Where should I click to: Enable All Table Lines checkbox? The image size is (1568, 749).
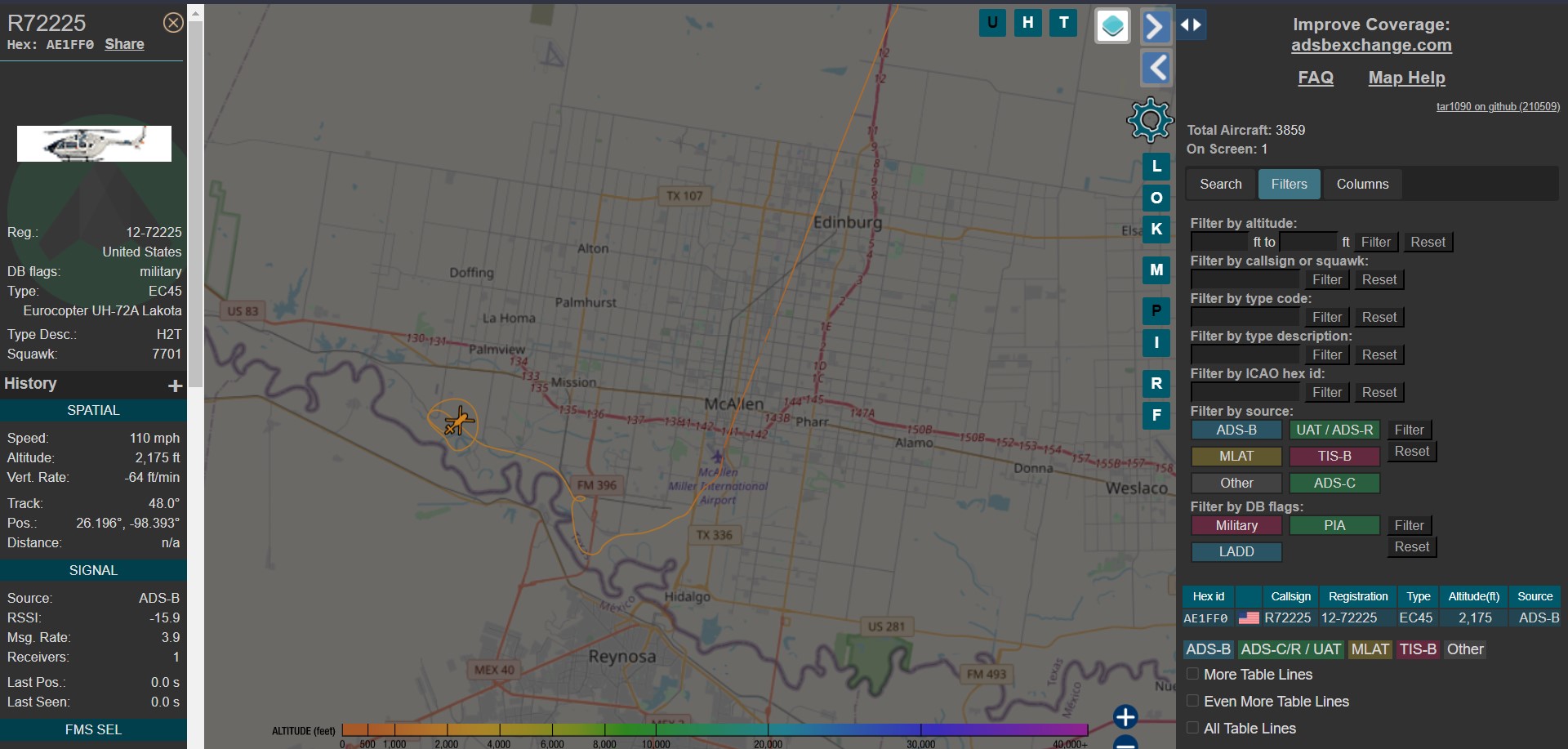pyautogui.click(x=1192, y=728)
